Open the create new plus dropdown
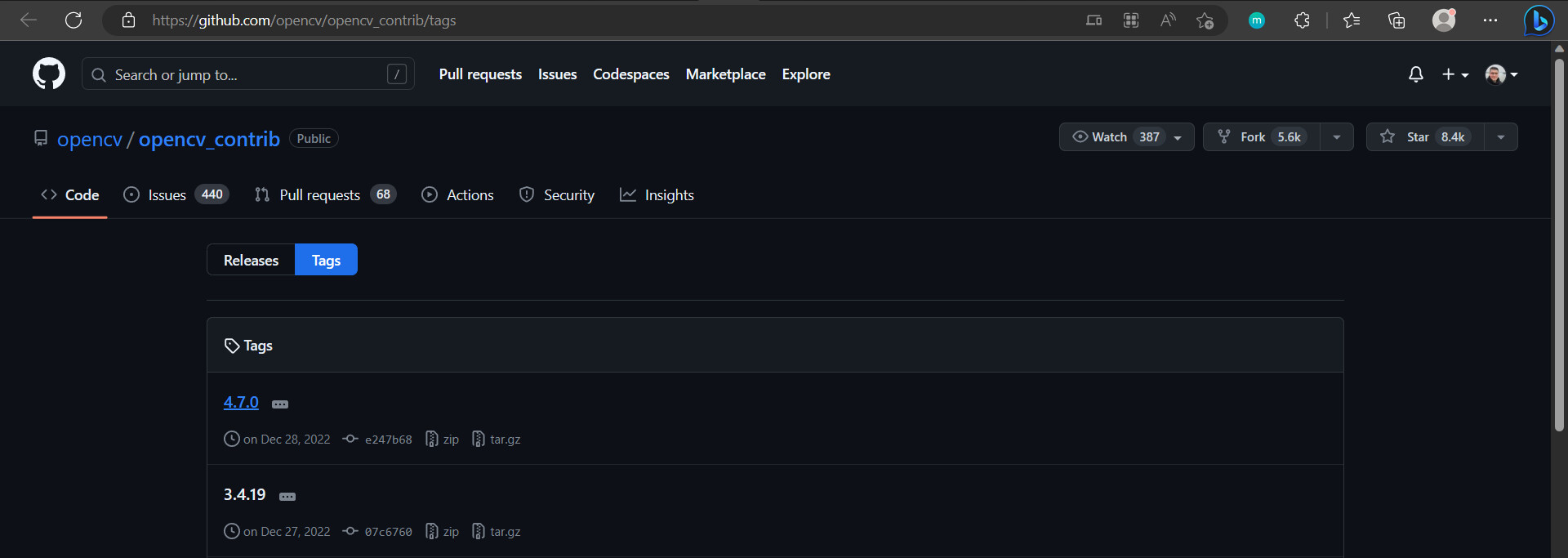Screen dimensions: 1568x558 coord(1455,74)
